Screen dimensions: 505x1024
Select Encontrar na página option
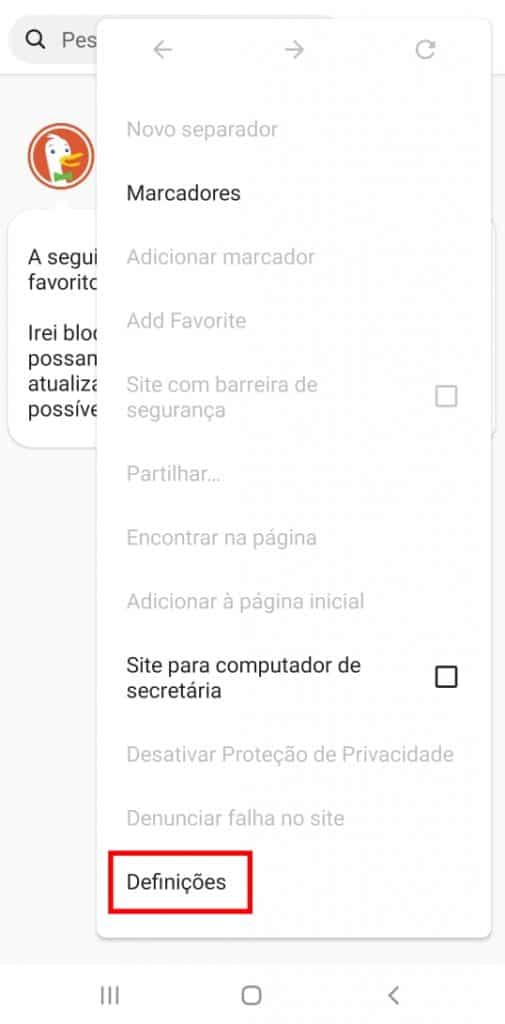221,537
